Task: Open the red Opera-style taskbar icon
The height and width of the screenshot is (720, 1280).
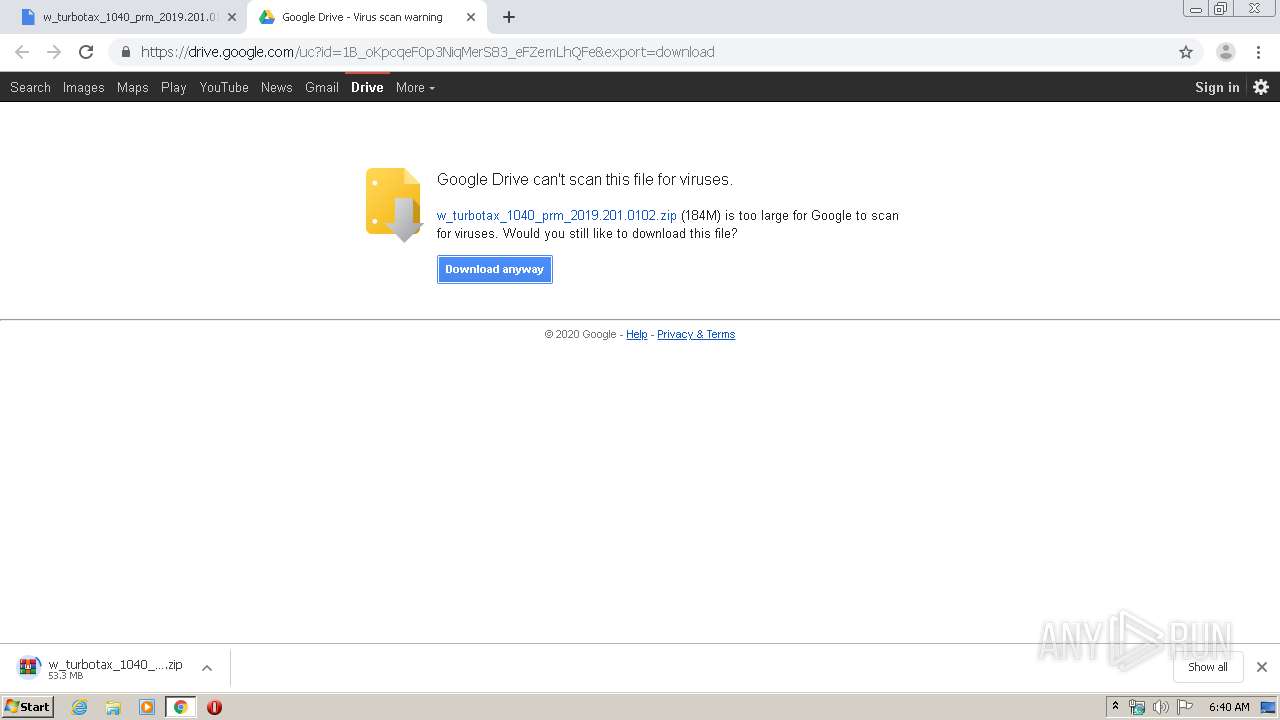Action: [x=214, y=707]
